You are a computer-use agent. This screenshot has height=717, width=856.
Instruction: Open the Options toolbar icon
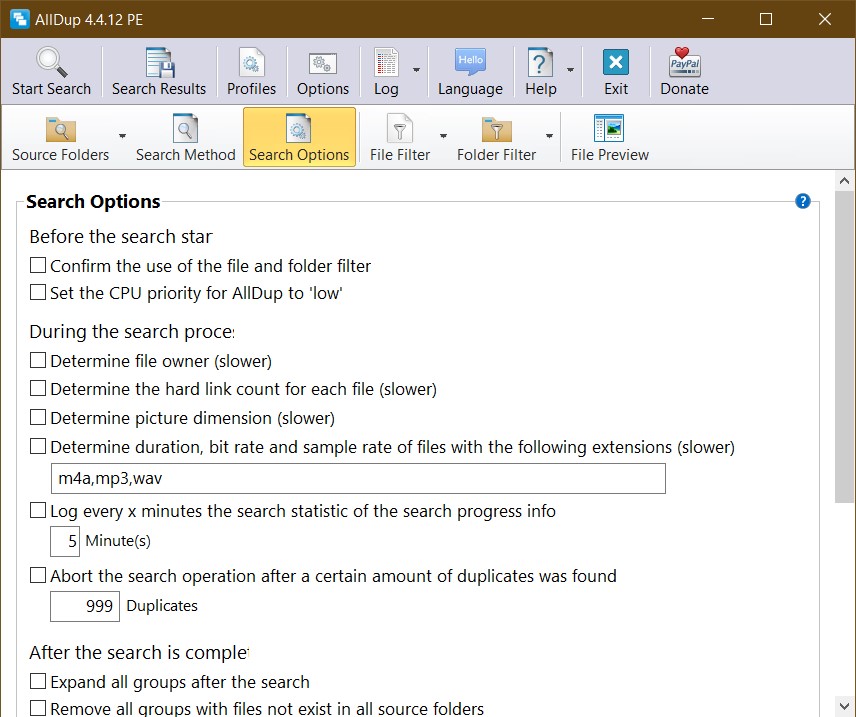[323, 63]
